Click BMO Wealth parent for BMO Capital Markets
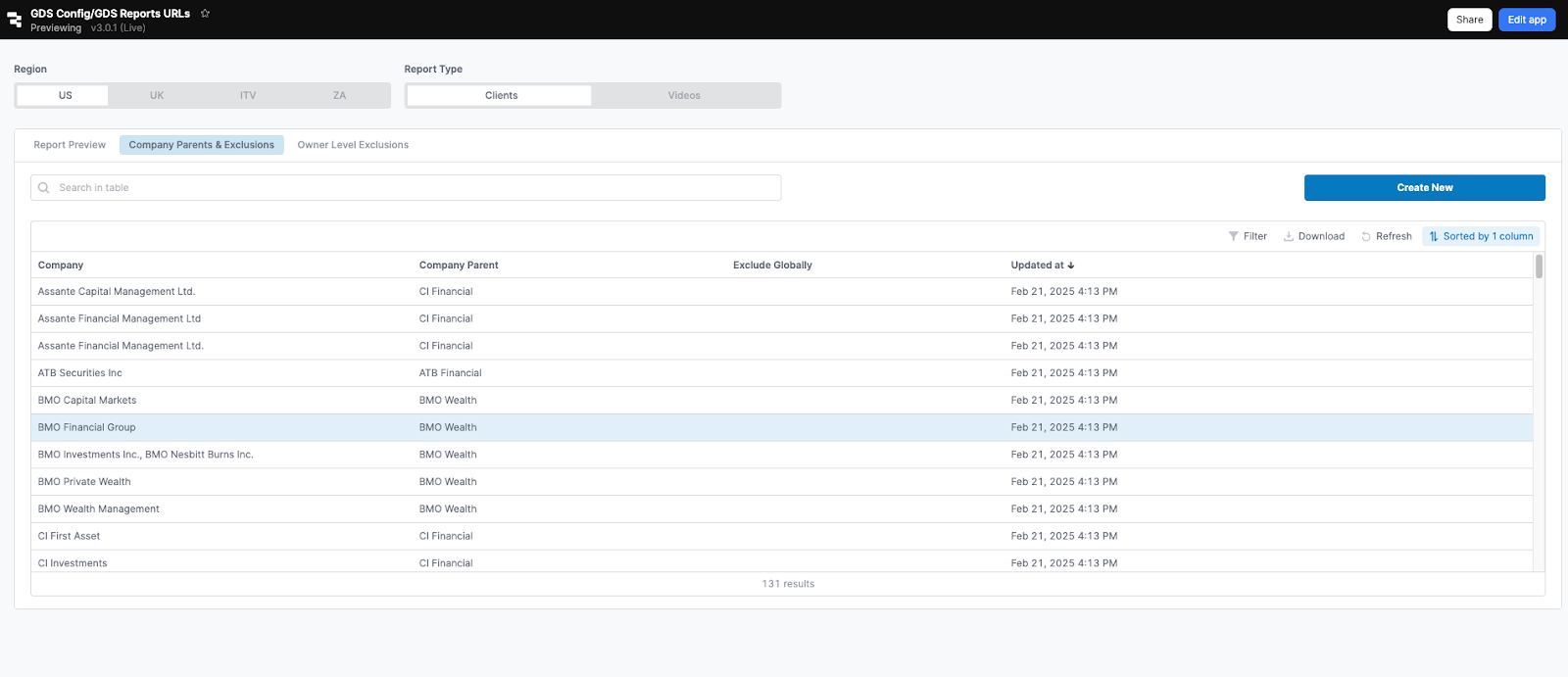This screenshot has width=1568, height=677. click(448, 401)
